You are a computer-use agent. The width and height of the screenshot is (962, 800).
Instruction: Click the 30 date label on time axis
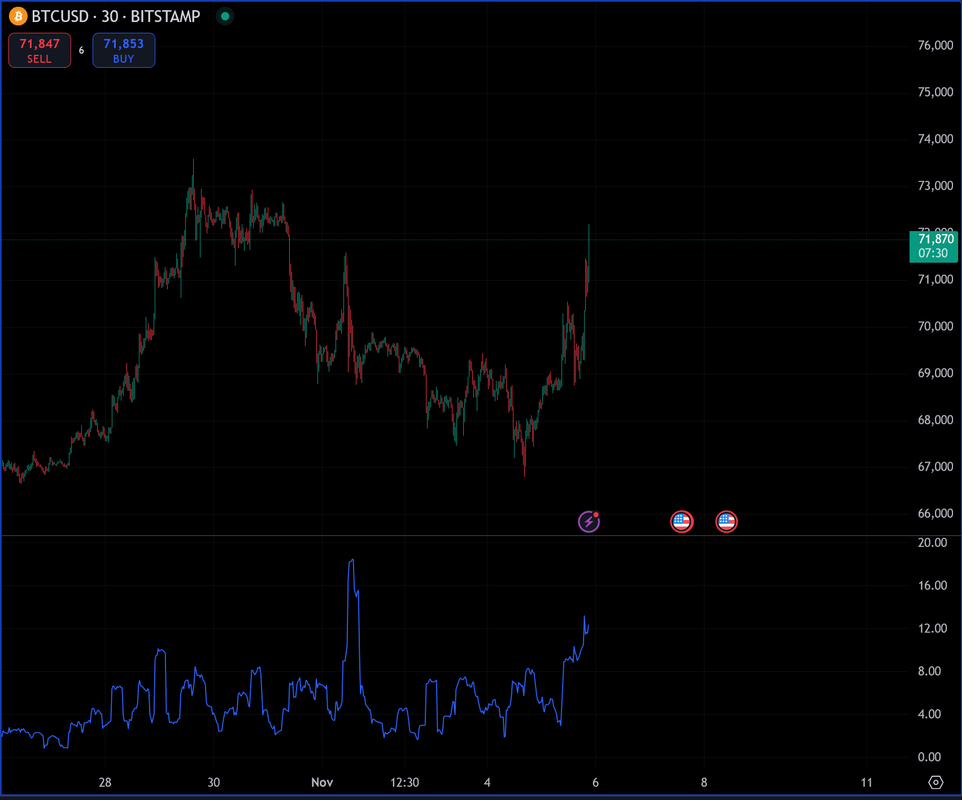[x=214, y=782]
